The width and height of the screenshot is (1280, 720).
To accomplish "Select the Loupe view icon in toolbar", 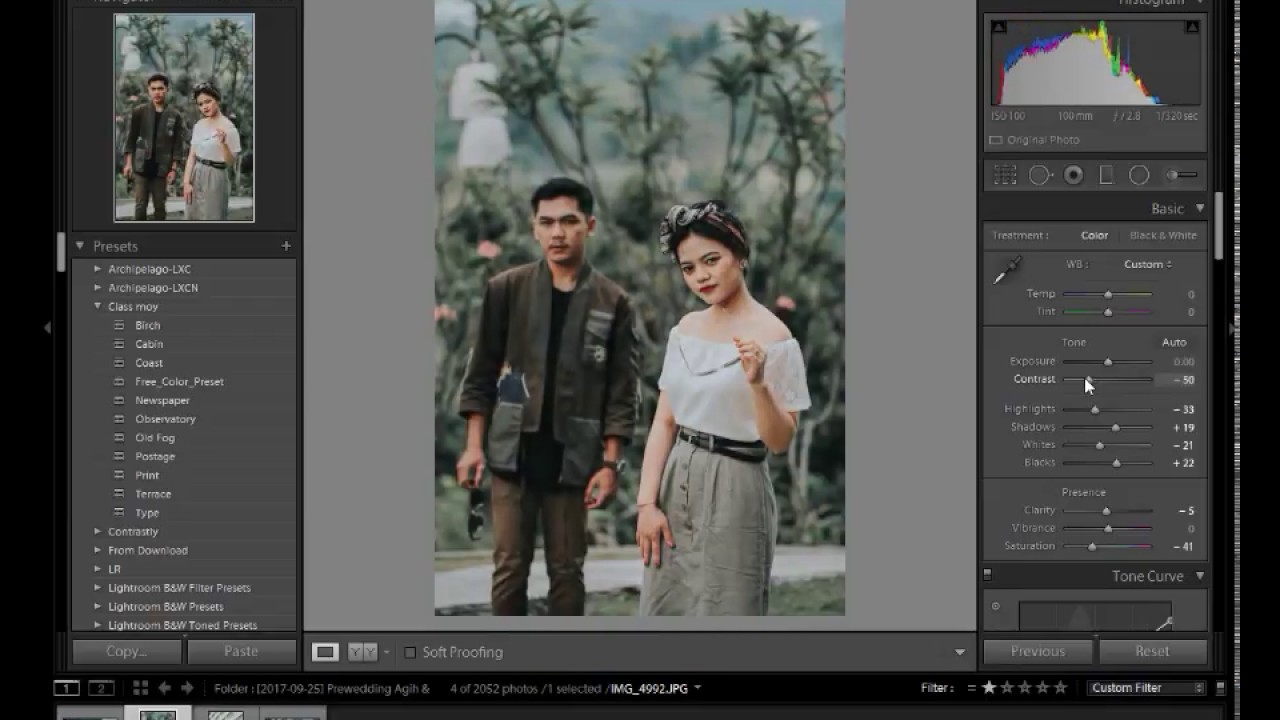I will coord(325,652).
